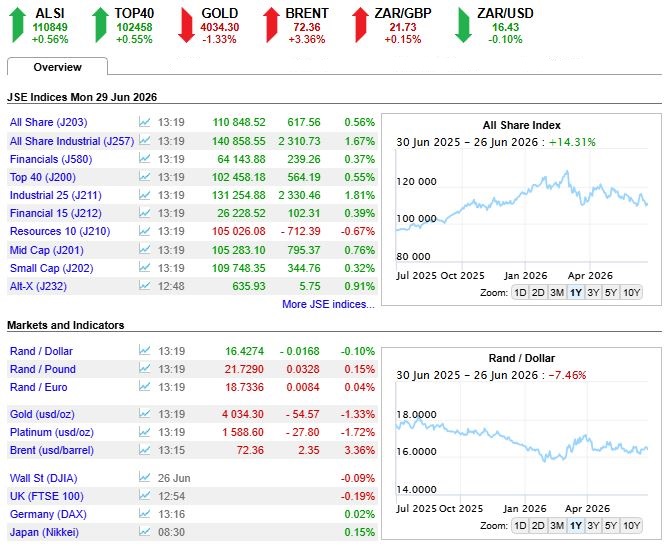Viewport: 671px width, 546px height.
Task: Select the Overview tab
Action: tap(57, 67)
